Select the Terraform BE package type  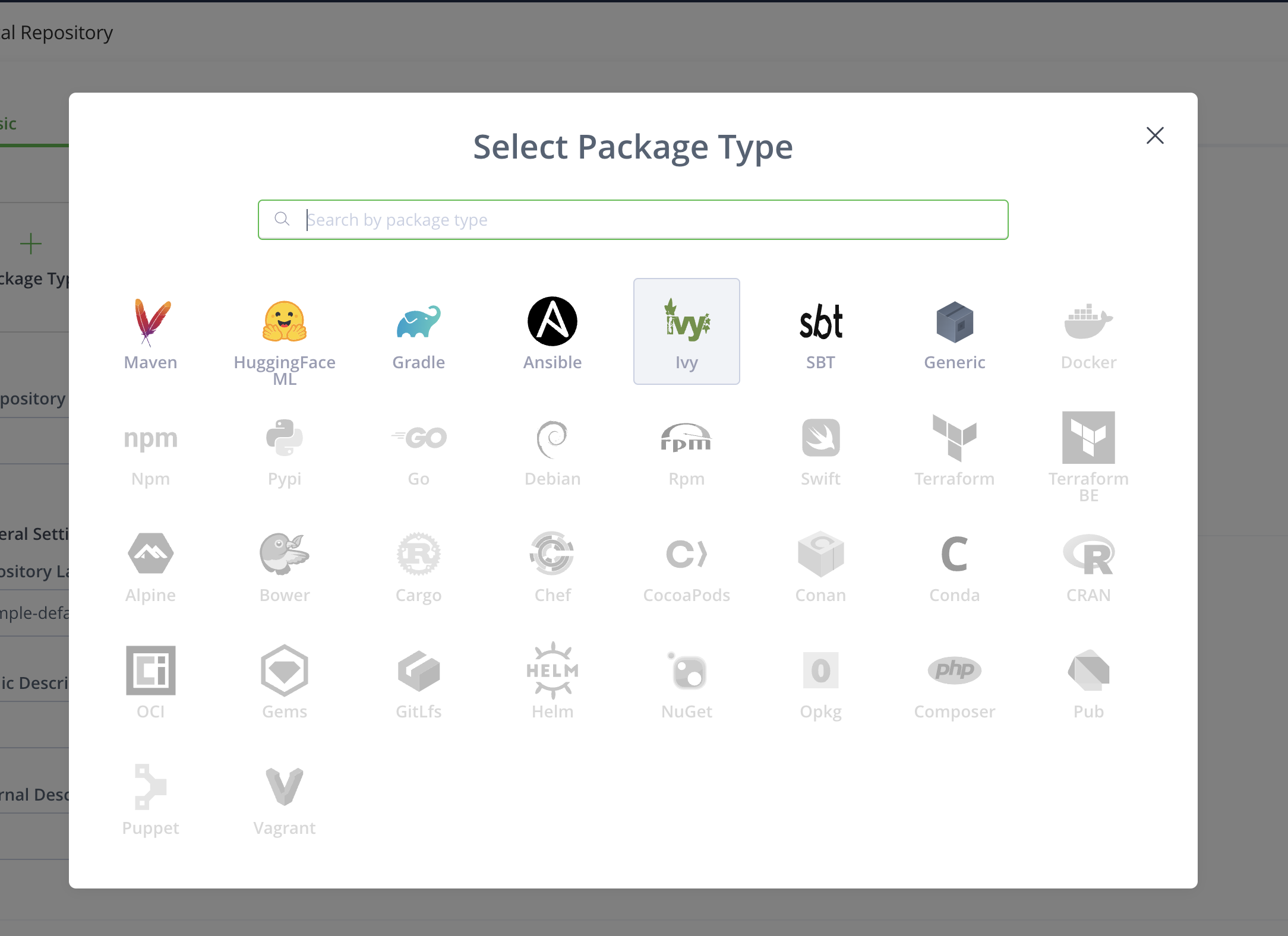[1088, 448]
